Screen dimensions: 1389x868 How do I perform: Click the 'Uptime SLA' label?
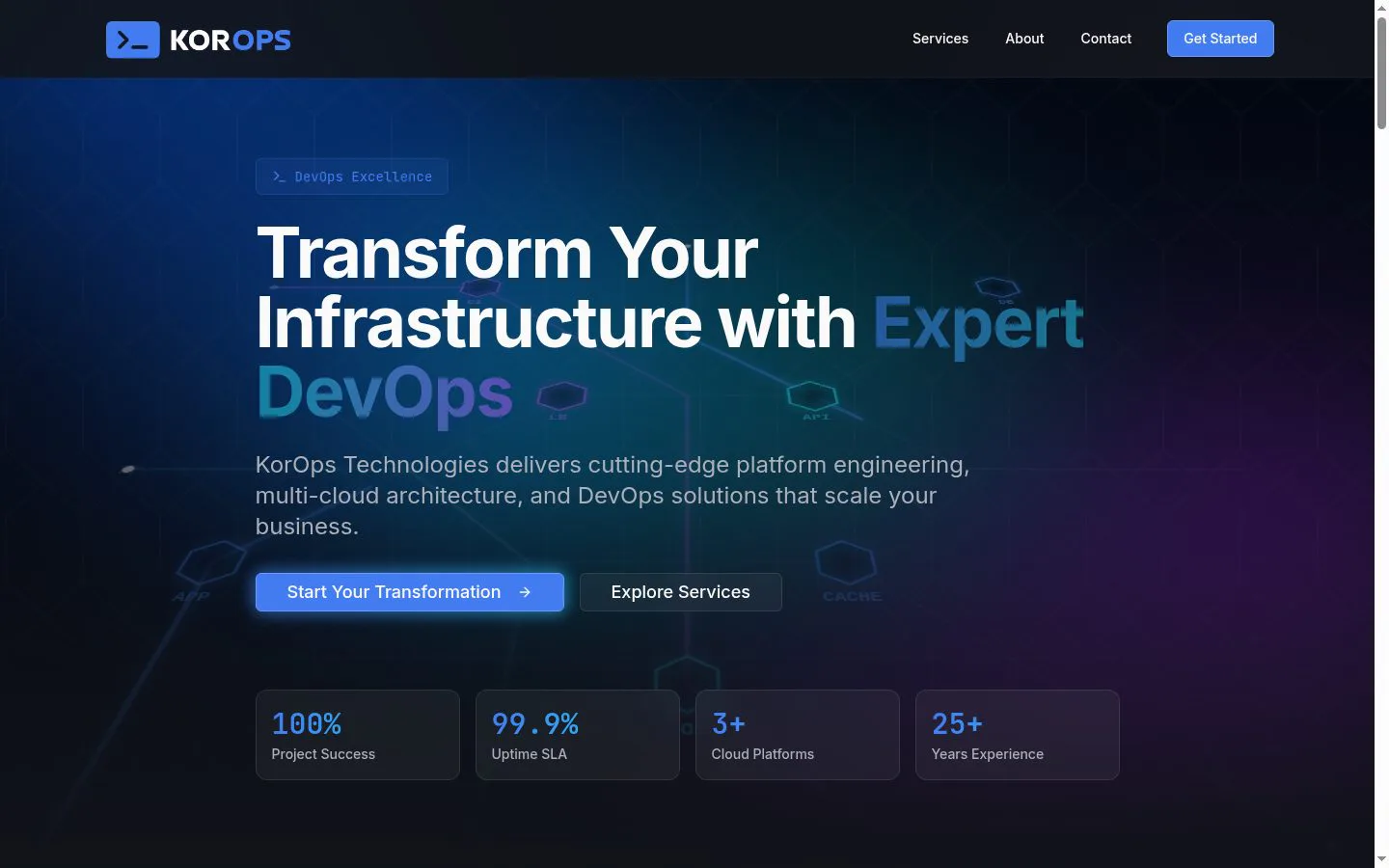pyautogui.click(x=530, y=754)
